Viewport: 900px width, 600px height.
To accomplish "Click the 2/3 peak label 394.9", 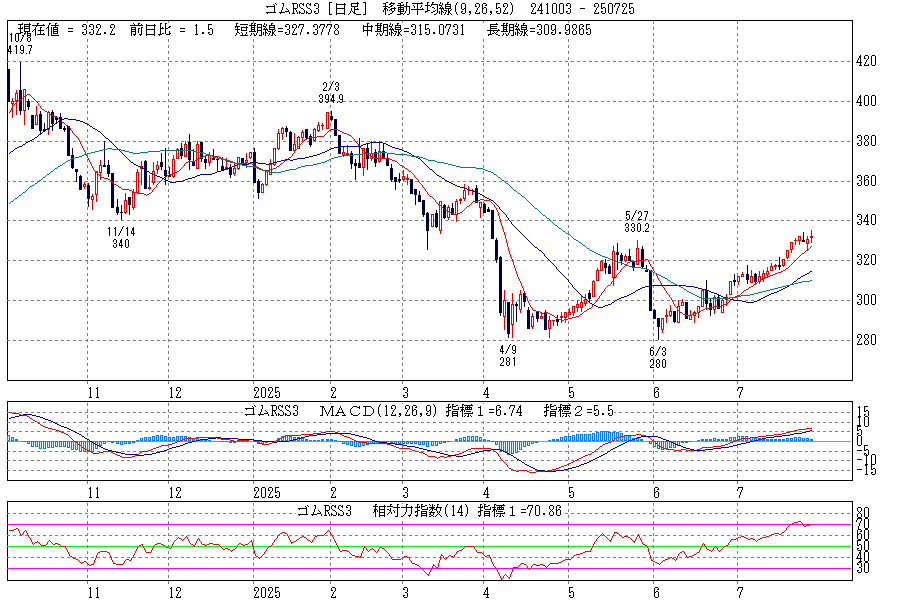I will [x=331, y=99].
